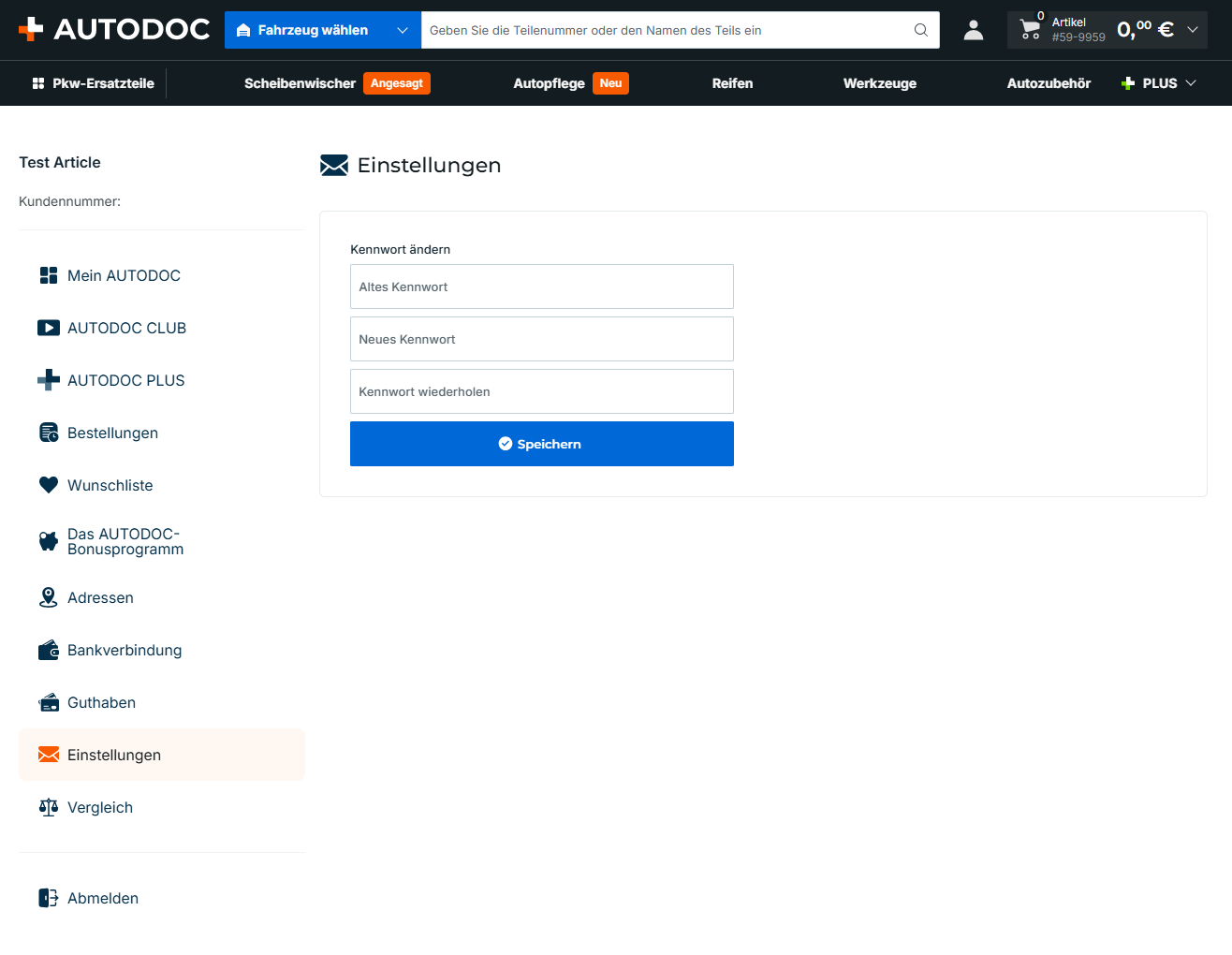The height and width of the screenshot is (955, 1232).
Task: Click the green plus icon beside PLUS
Action: tap(1128, 83)
